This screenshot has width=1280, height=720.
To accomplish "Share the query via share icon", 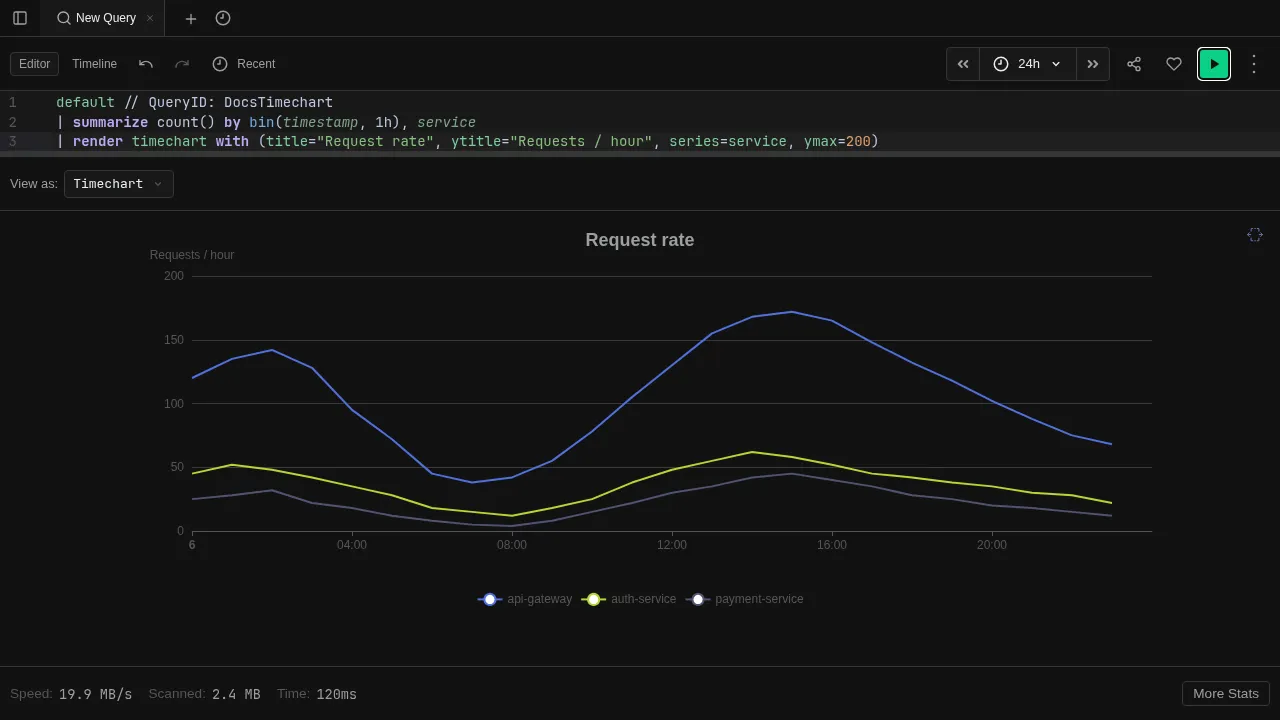I will (x=1134, y=64).
